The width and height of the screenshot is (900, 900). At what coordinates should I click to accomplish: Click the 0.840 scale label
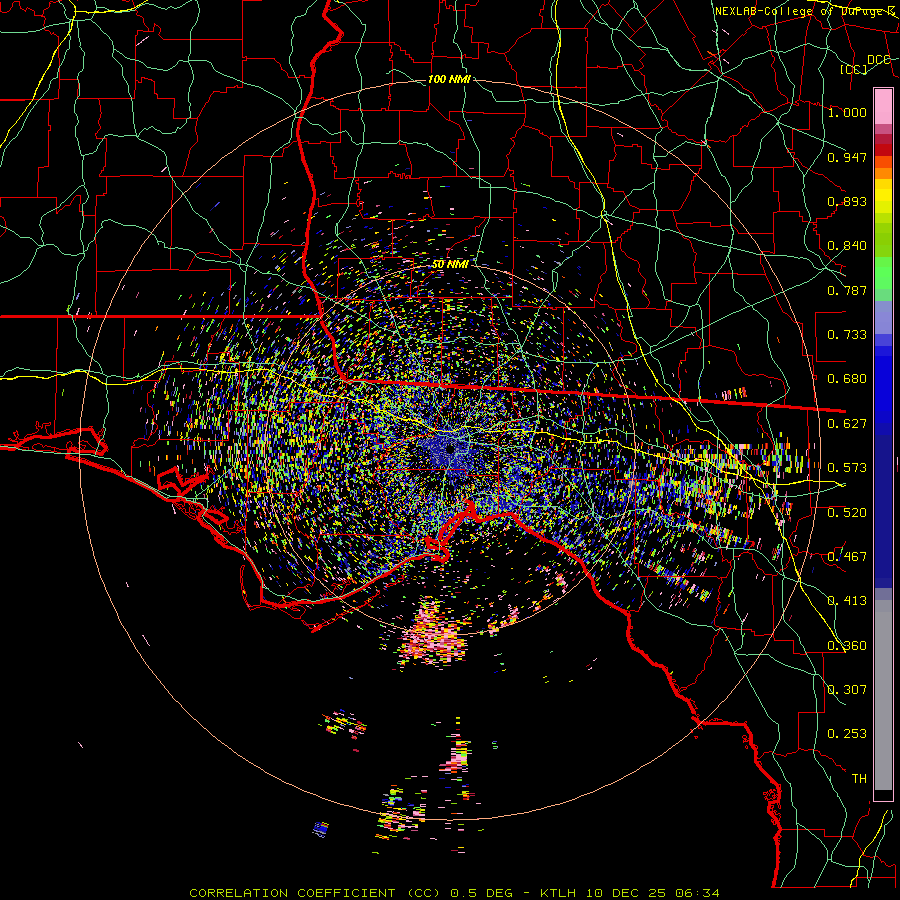(847, 246)
